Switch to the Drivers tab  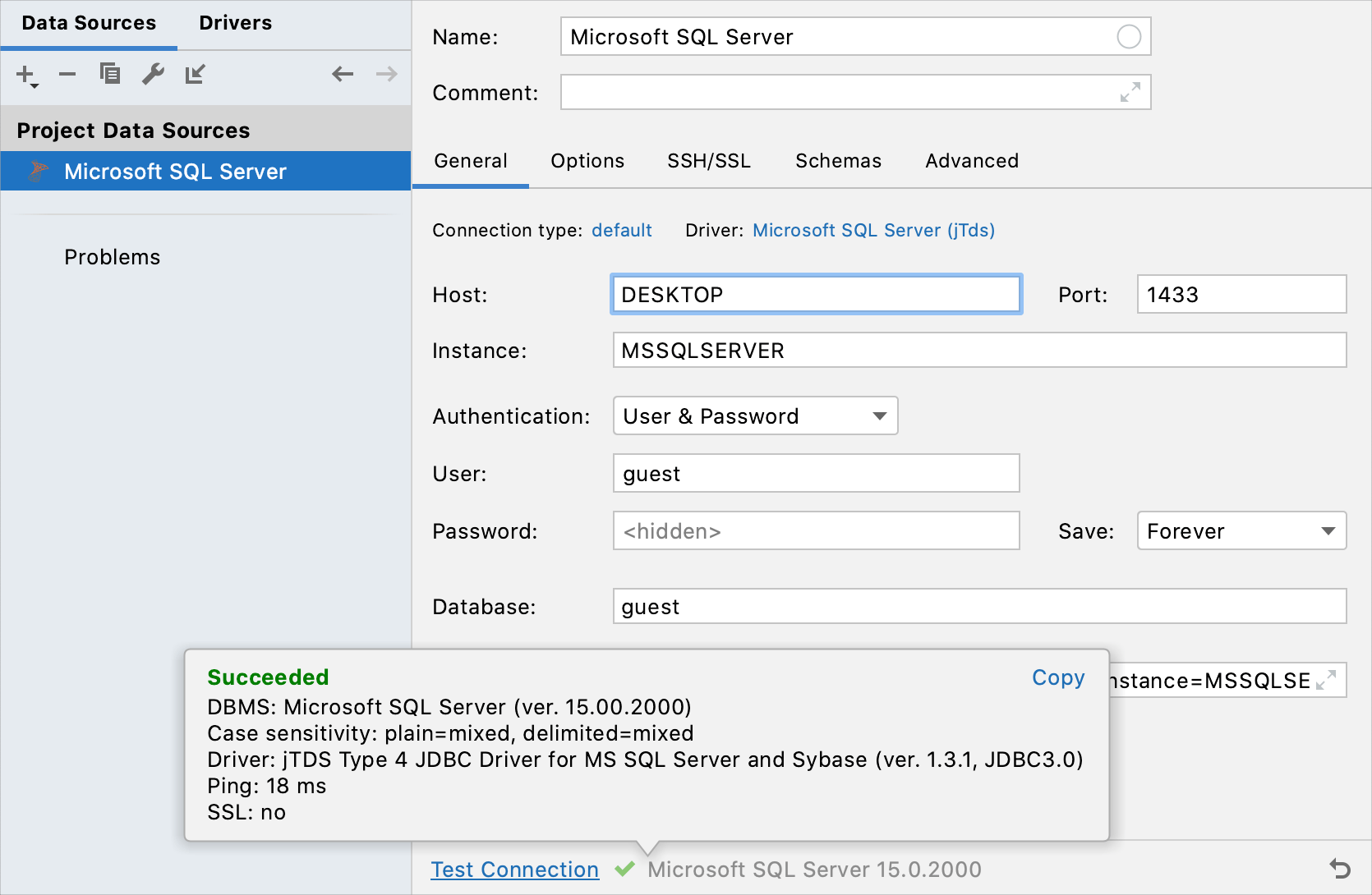click(x=235, y=22)
